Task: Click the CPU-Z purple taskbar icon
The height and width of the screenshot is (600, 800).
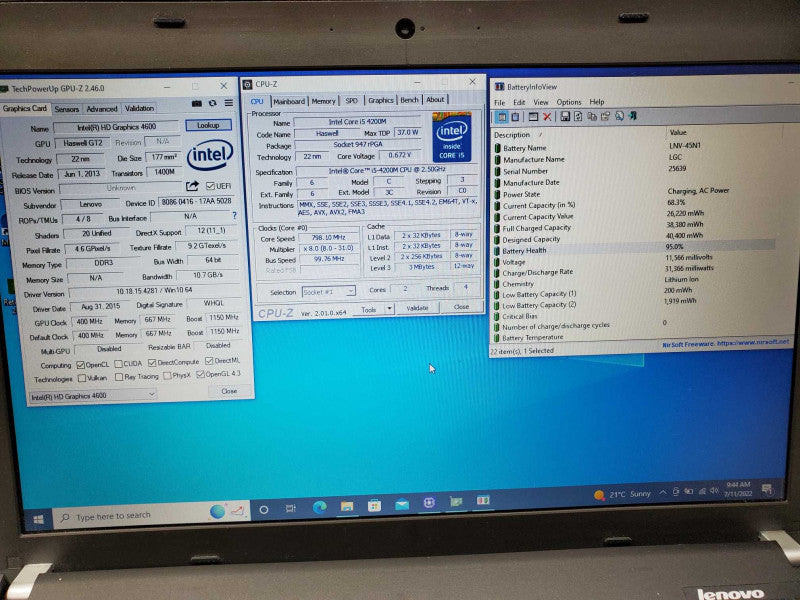Action: [x=429, y=503]
